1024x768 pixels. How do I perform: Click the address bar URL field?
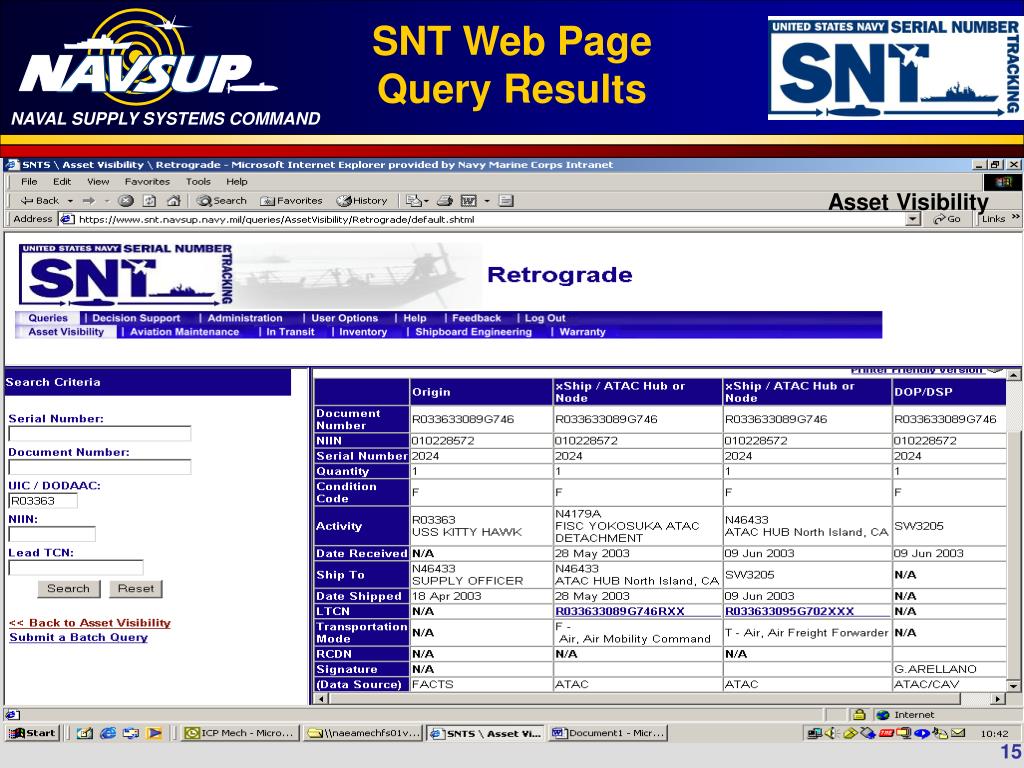[x=483, y=219]
